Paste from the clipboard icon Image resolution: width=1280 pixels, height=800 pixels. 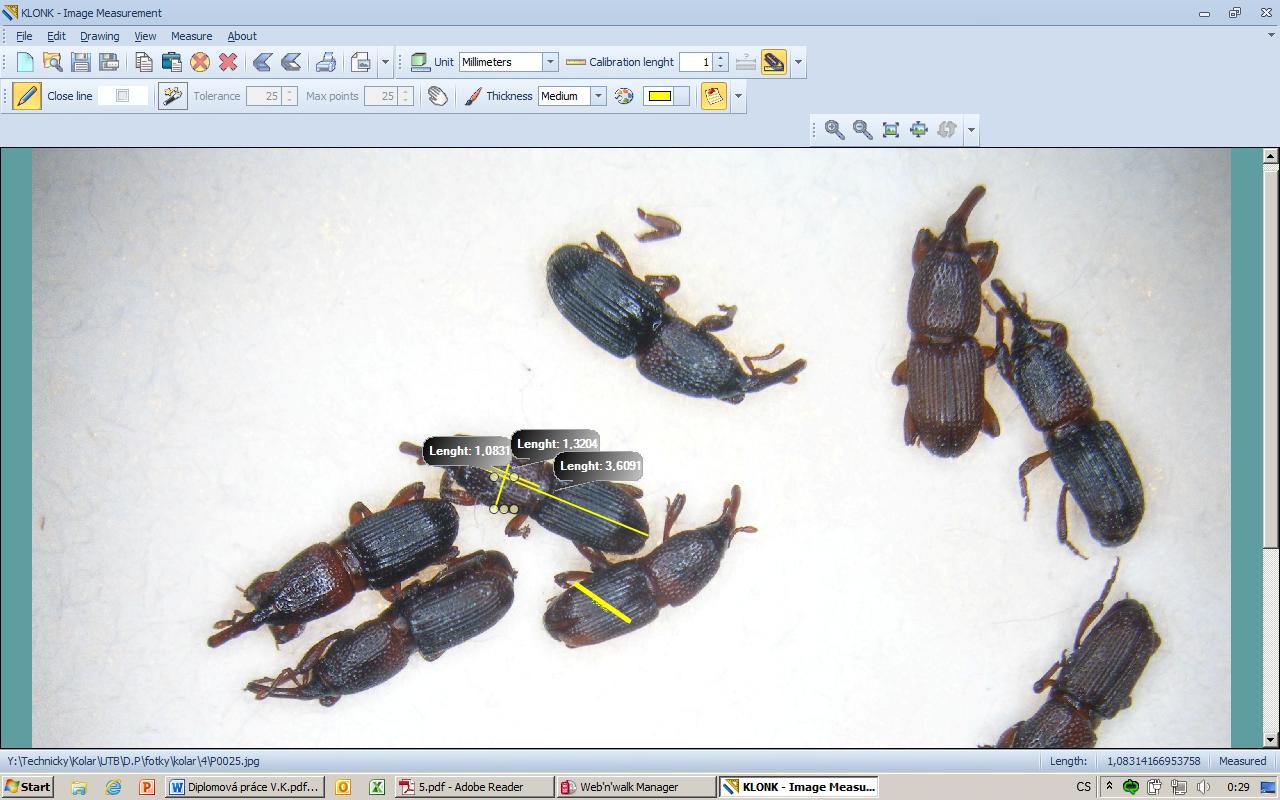pos(172,62)
